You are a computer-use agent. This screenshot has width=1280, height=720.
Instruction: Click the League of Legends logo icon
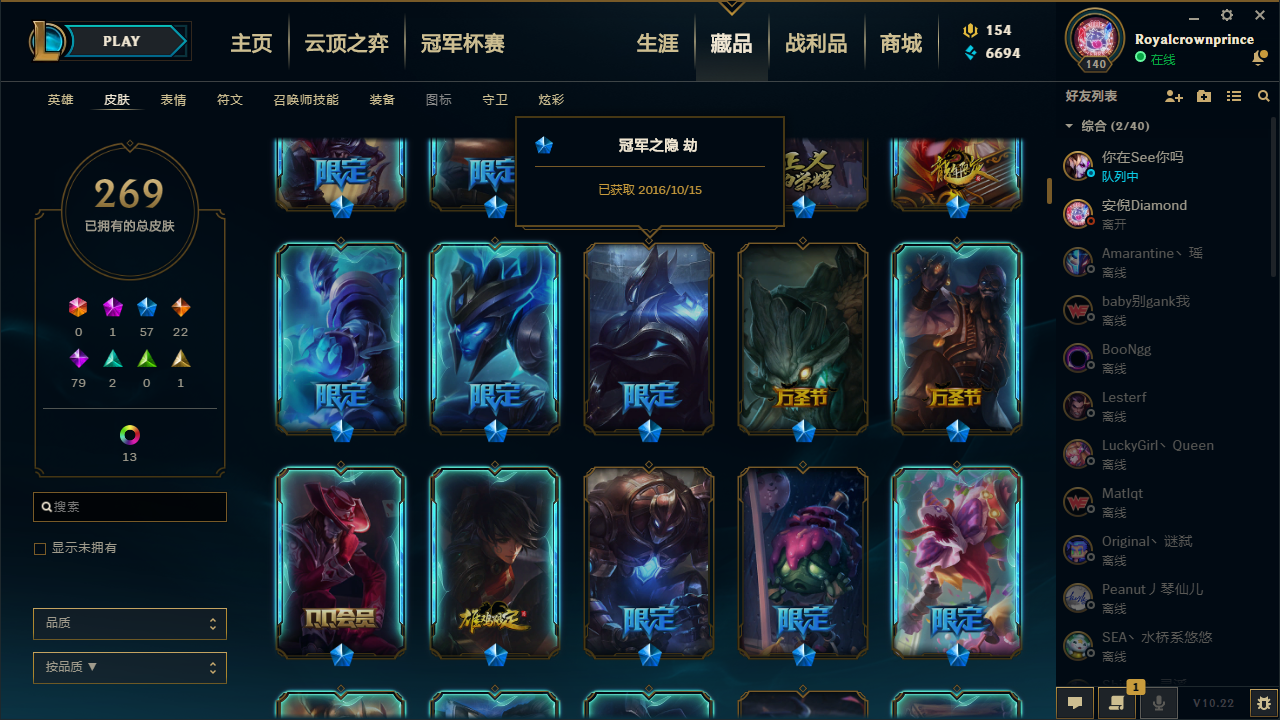tap(49, 41)
